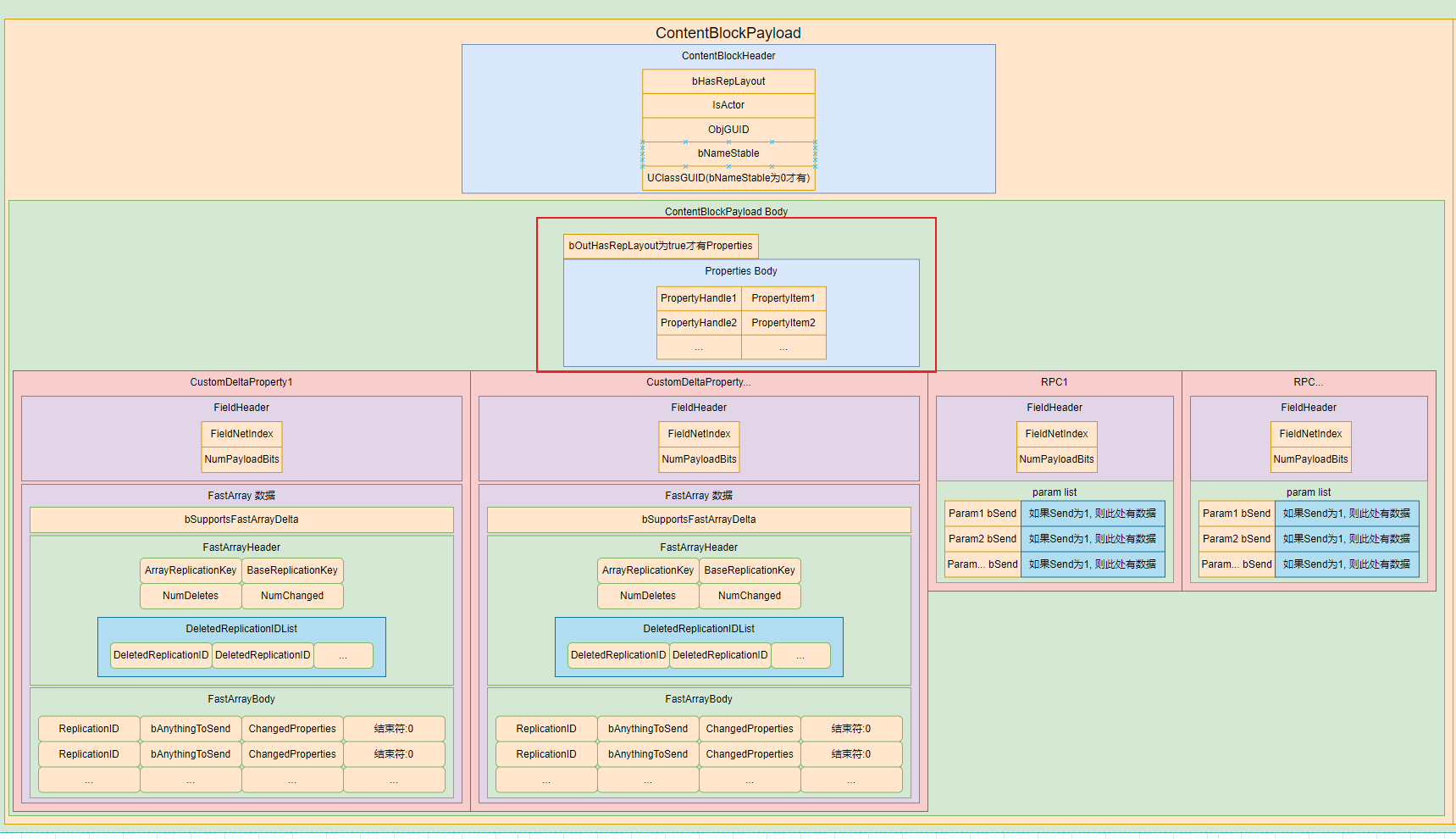The width and height of the screenshot is (1456, 839).
Task: Click the ObjGUID cell
Action: 728,130
